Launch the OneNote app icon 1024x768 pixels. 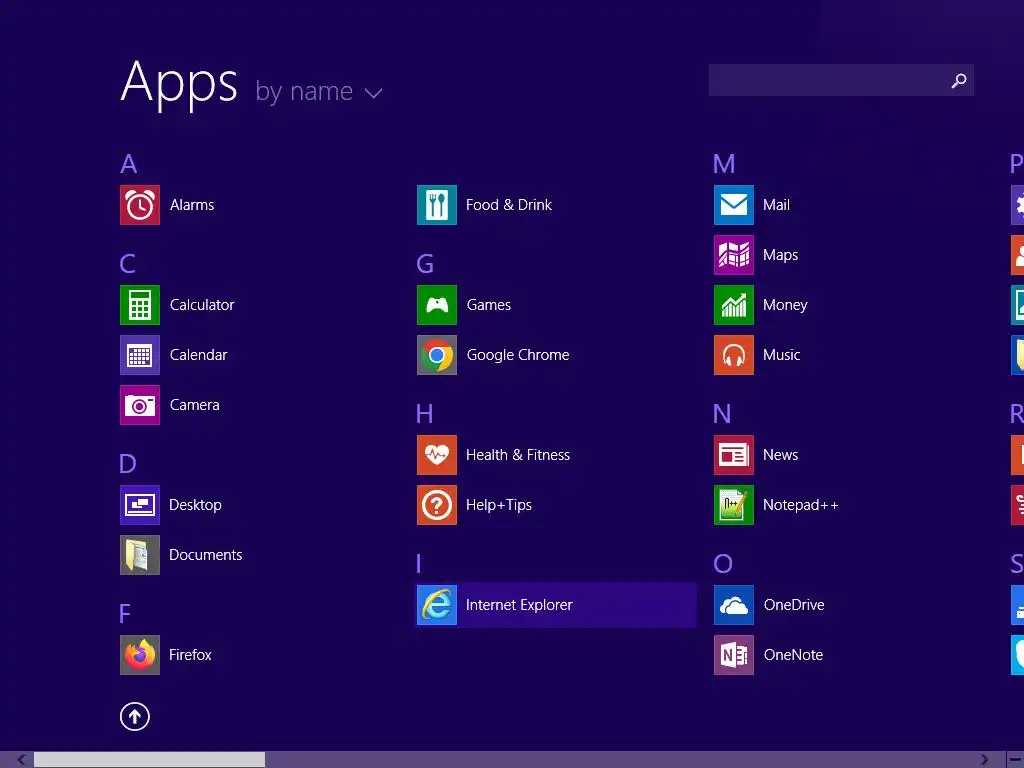click(x=734, y=655)
